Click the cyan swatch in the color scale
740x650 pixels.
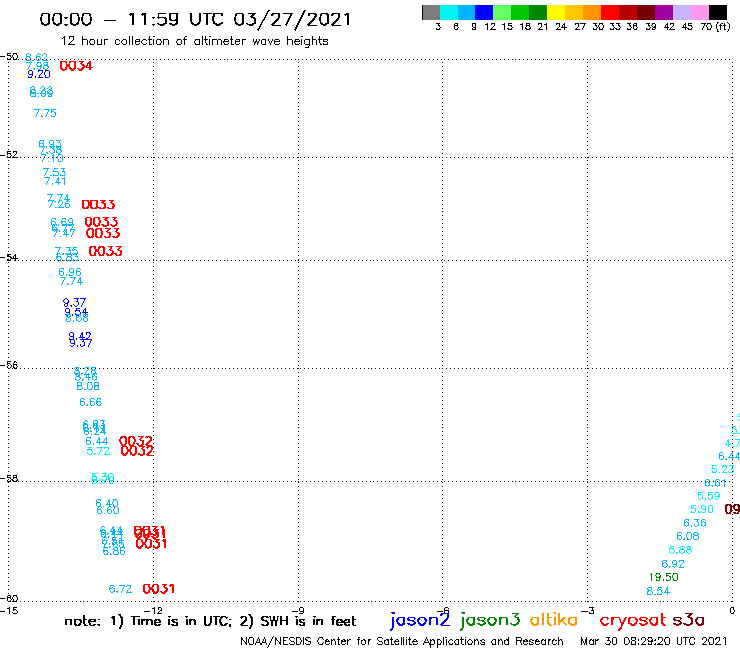[449, 12]
